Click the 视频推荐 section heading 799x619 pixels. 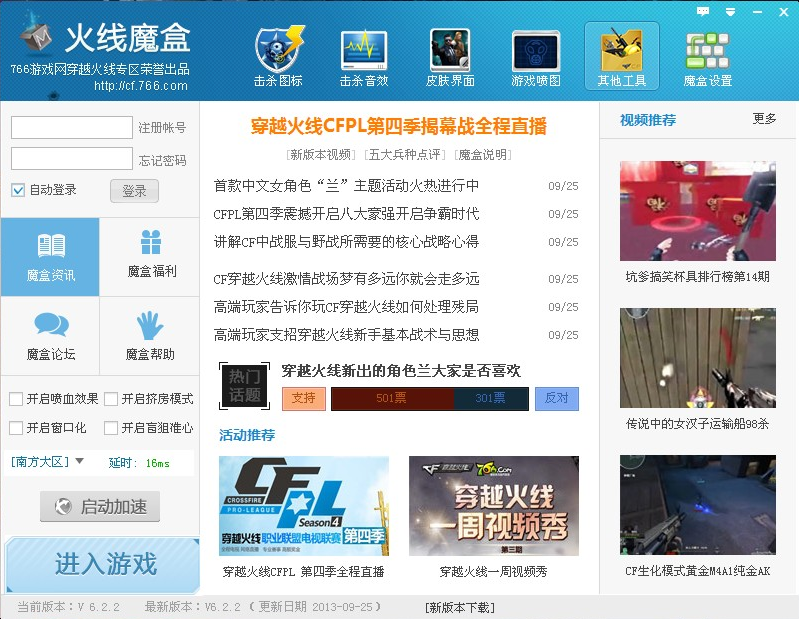tap(648, 120)
